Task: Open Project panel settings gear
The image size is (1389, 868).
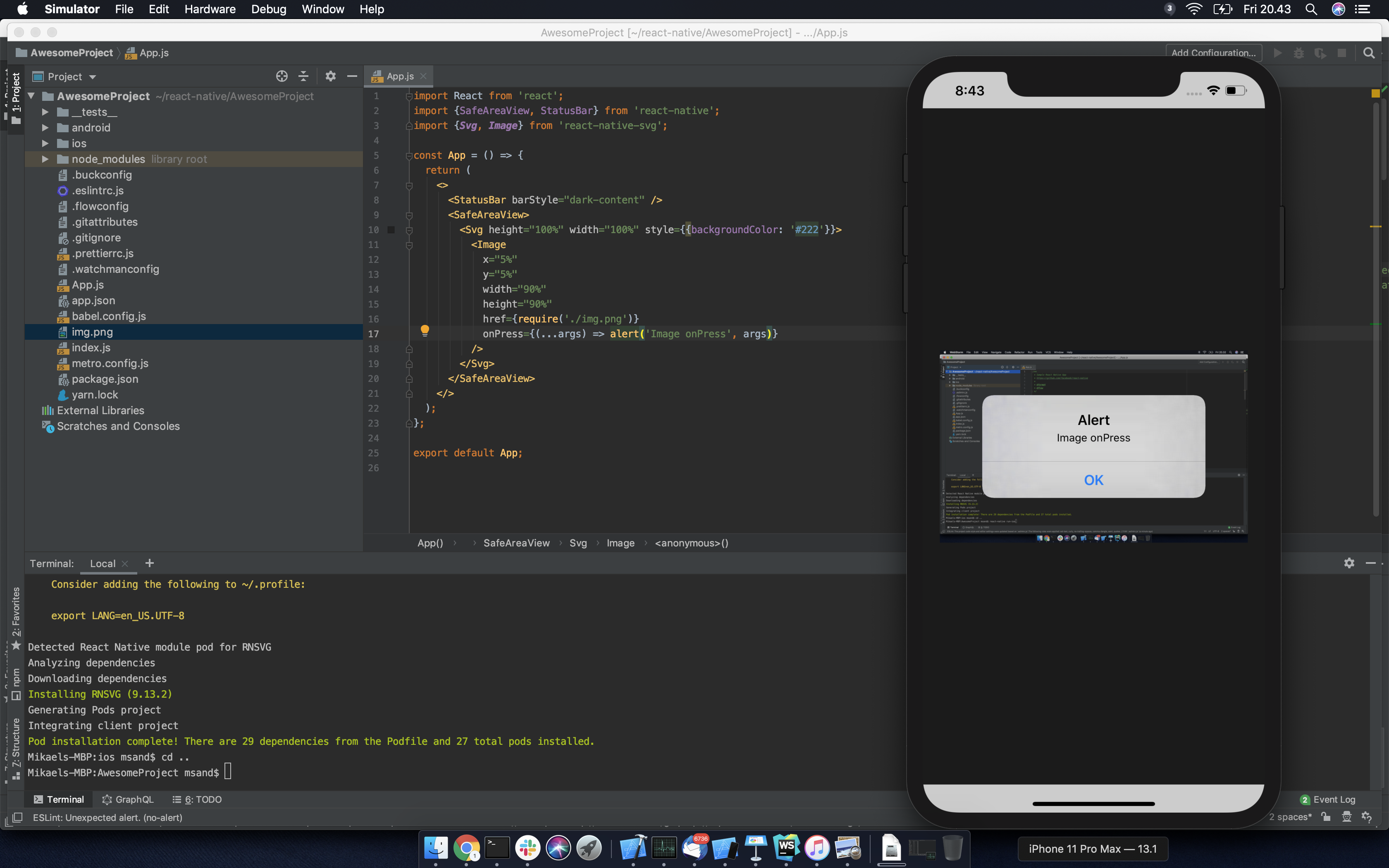Action: (x=331, y=76)
